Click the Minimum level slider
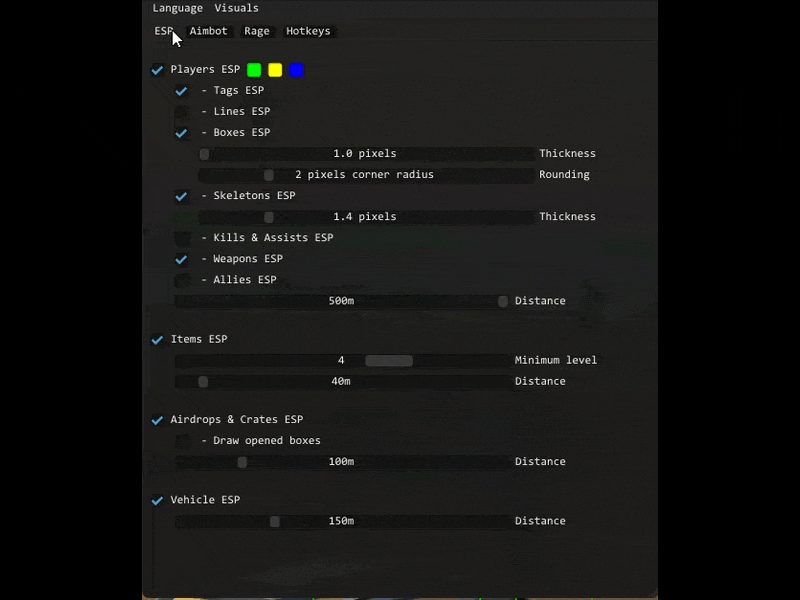 342,361
